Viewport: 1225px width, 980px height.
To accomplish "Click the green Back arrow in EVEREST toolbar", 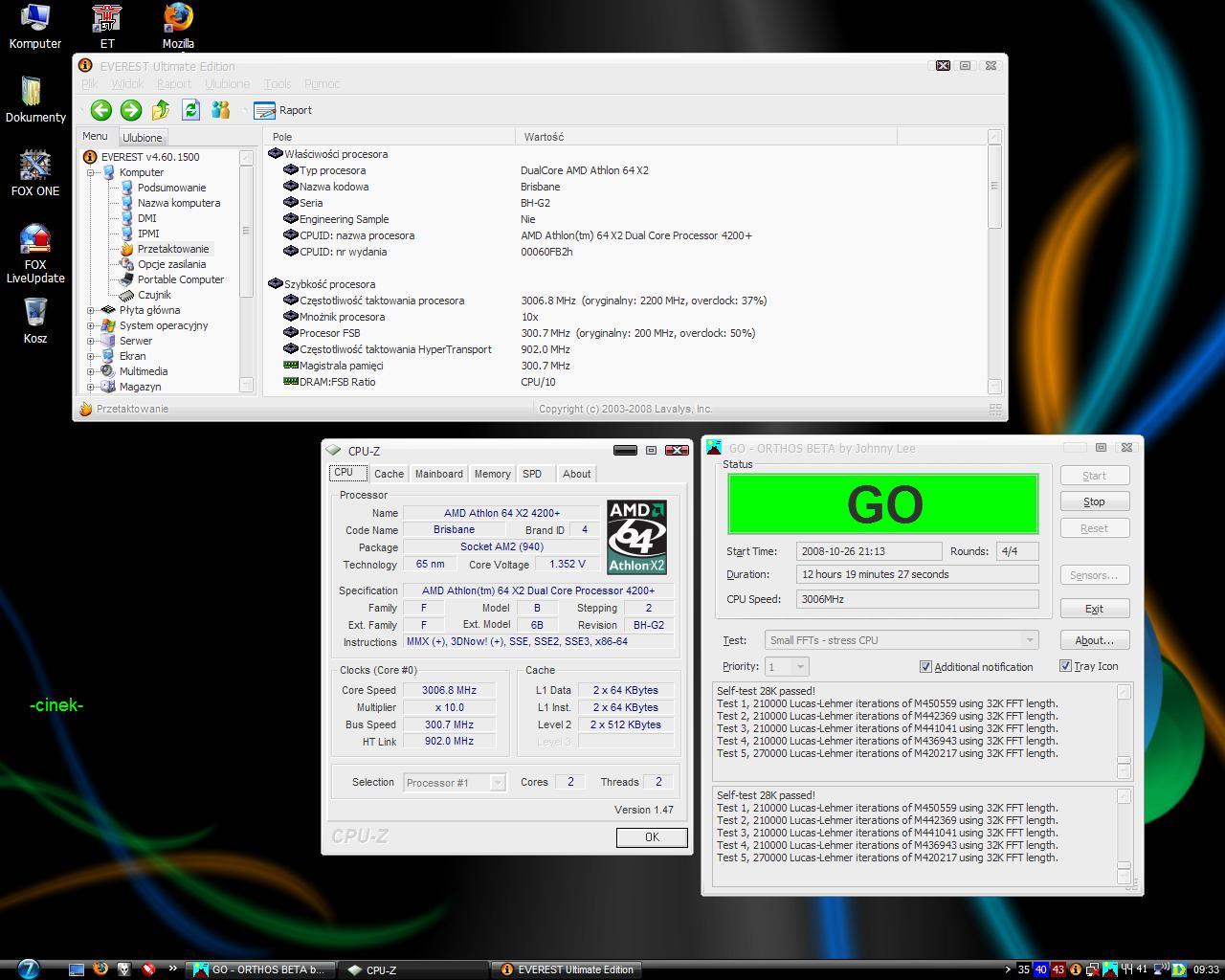I will coord(101,110).
